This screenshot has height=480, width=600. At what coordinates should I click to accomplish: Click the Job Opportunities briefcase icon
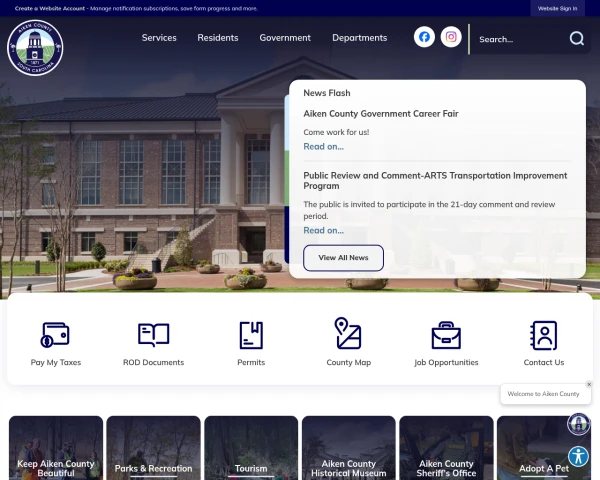[446, 334]
